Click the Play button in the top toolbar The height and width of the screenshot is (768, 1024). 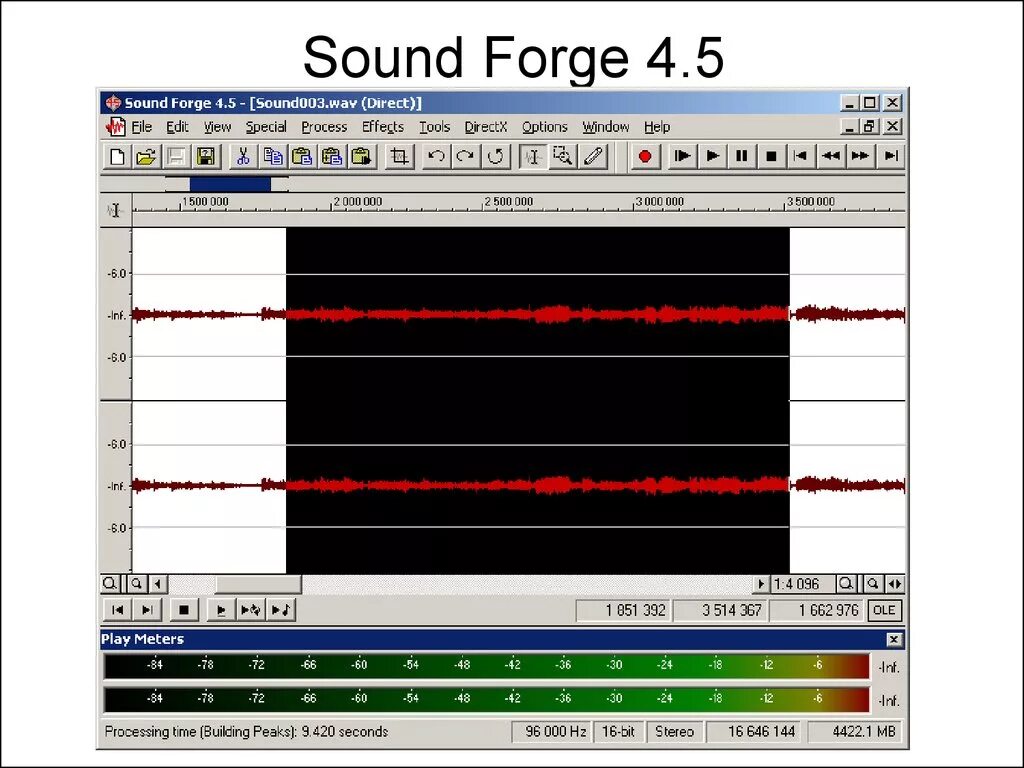click(712, 157)
